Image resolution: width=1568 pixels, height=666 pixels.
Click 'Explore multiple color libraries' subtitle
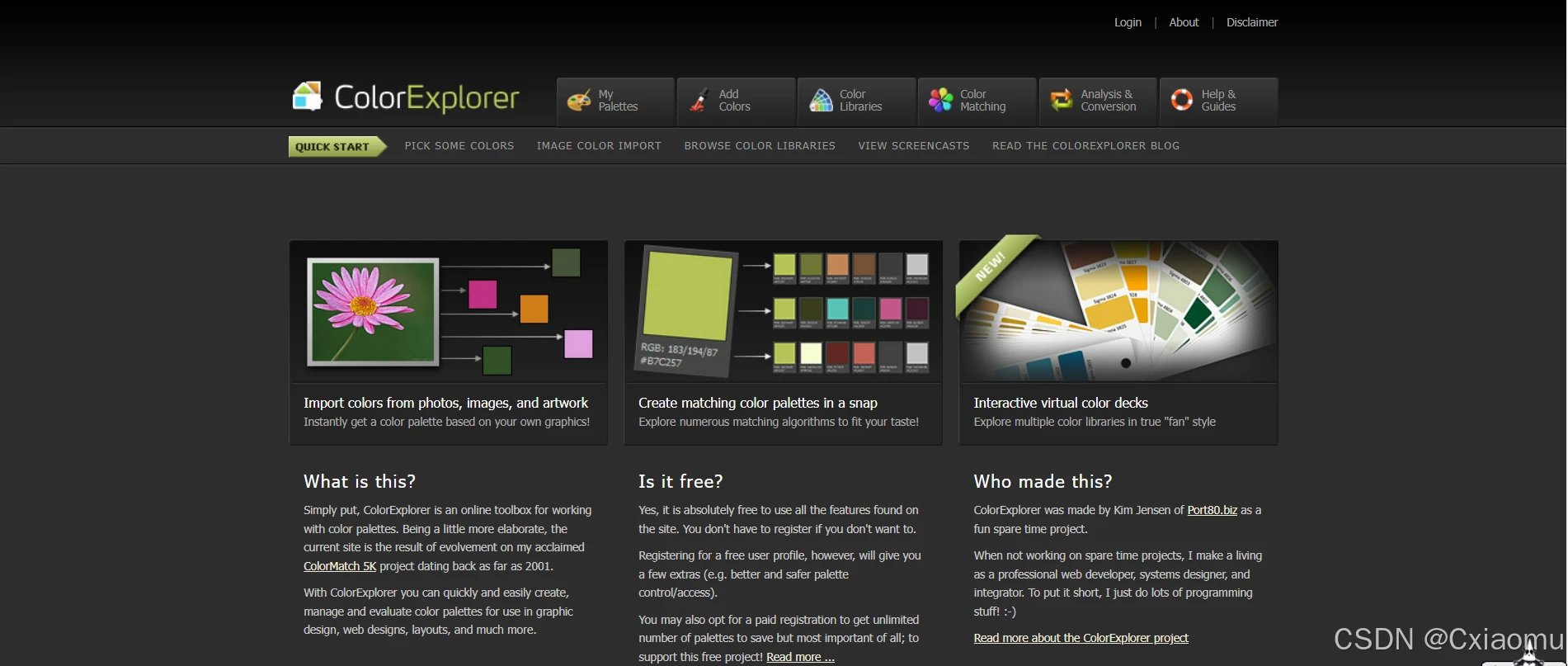click(1095, 422)
